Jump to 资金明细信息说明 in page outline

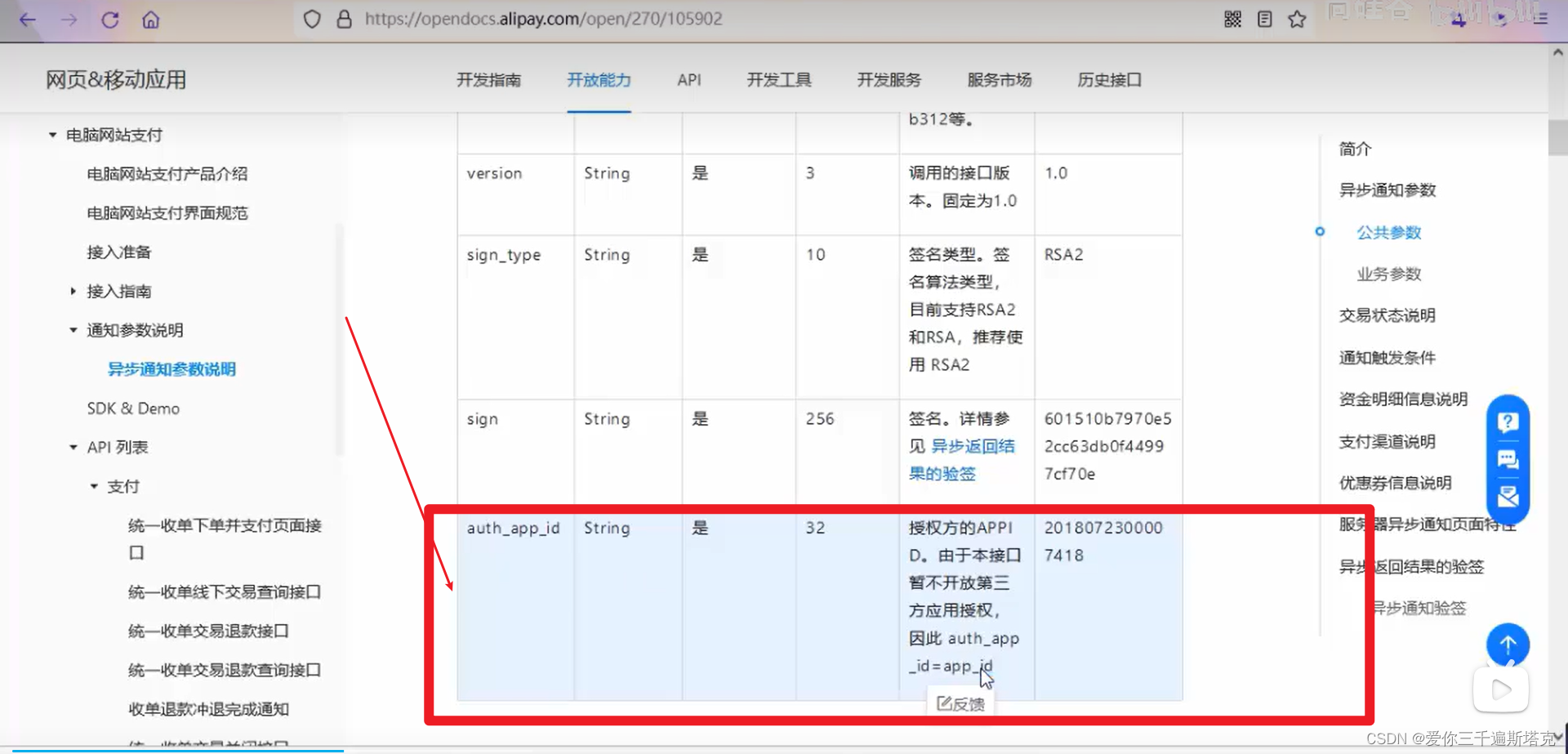(x=1403, y=399)
